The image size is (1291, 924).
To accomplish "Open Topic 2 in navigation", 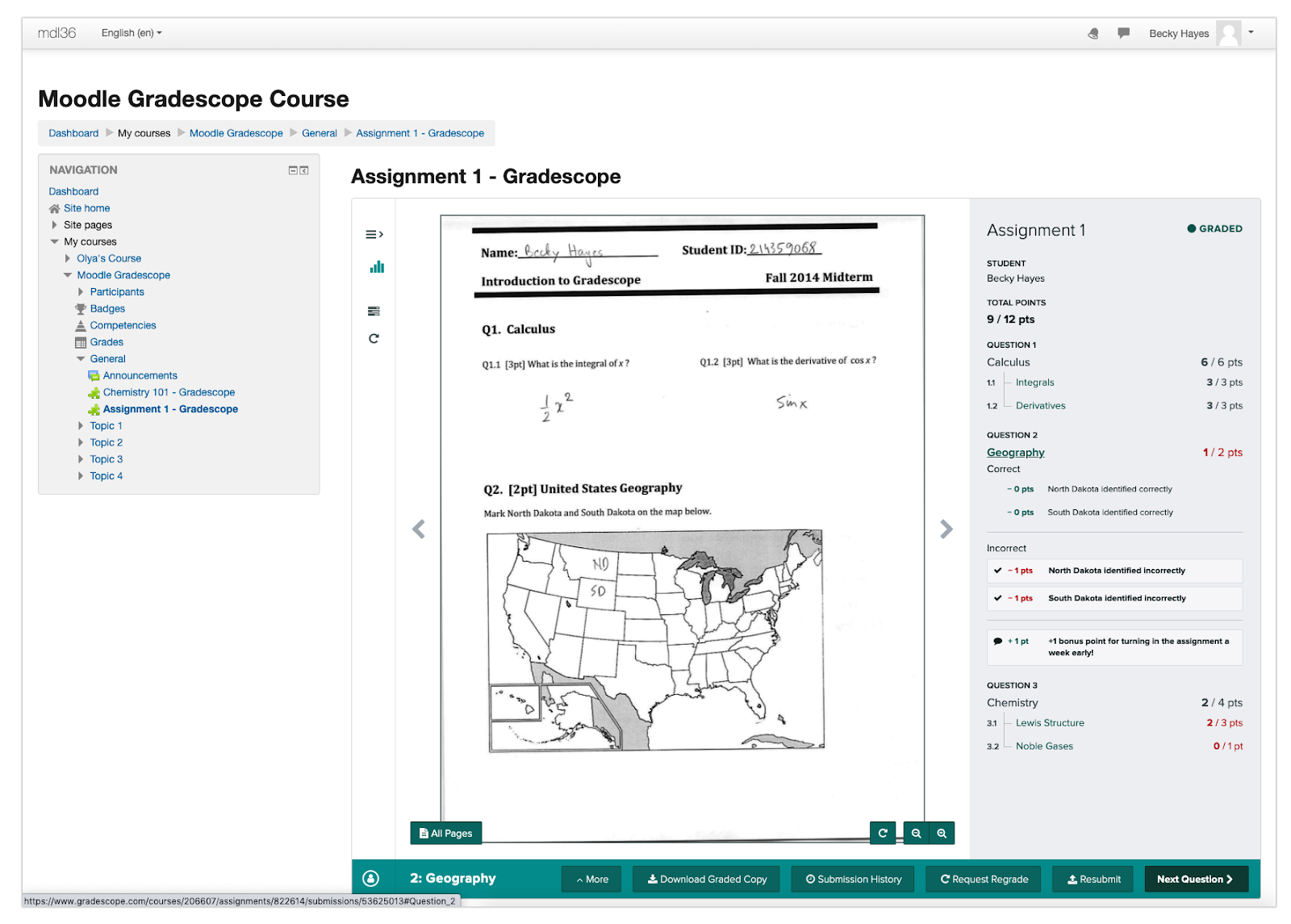I will click(x=107, y=442).
